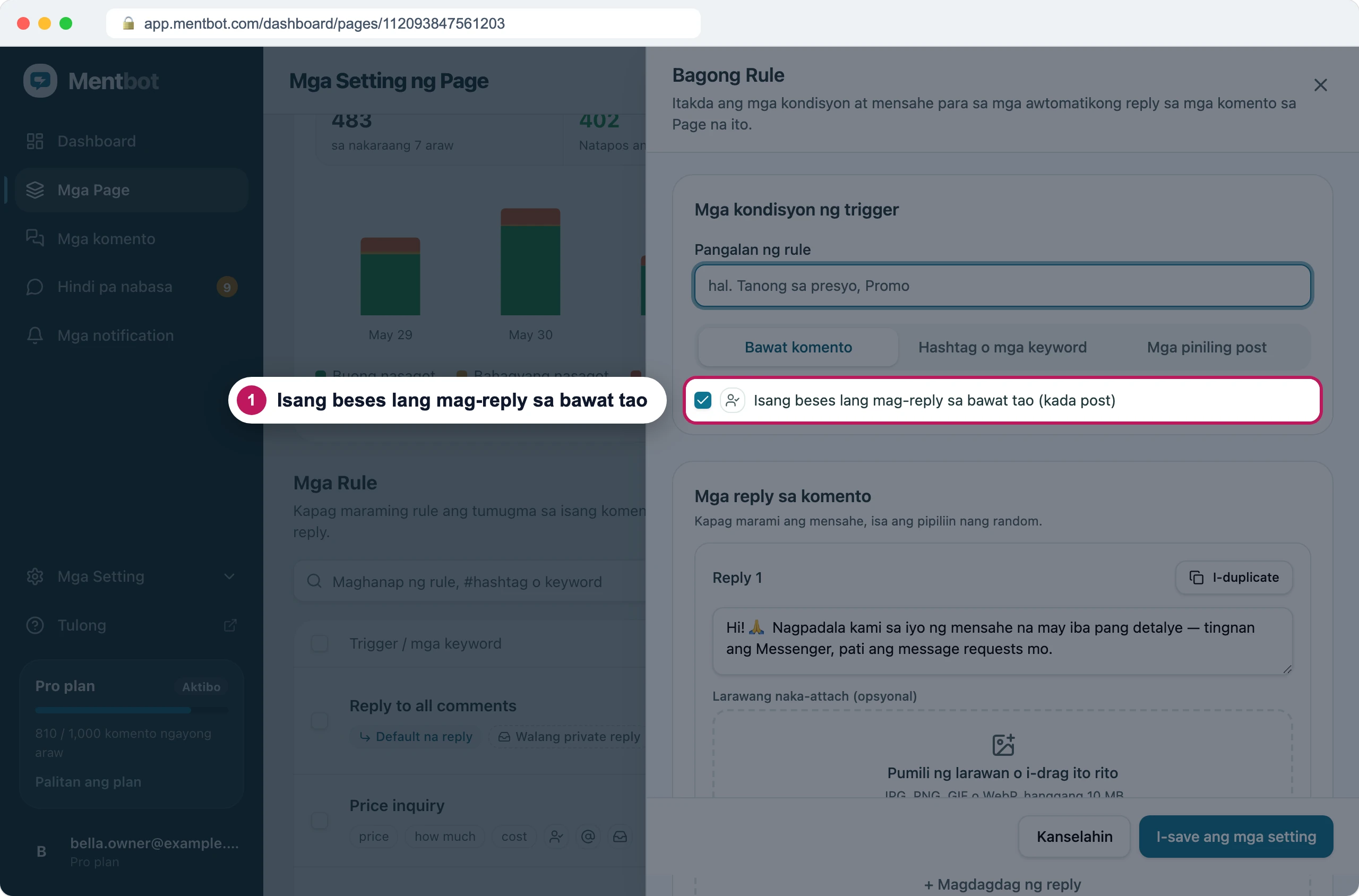Click the Tulong help circle icon
The height and width of the screenshot is (896, 1359).
35,625
